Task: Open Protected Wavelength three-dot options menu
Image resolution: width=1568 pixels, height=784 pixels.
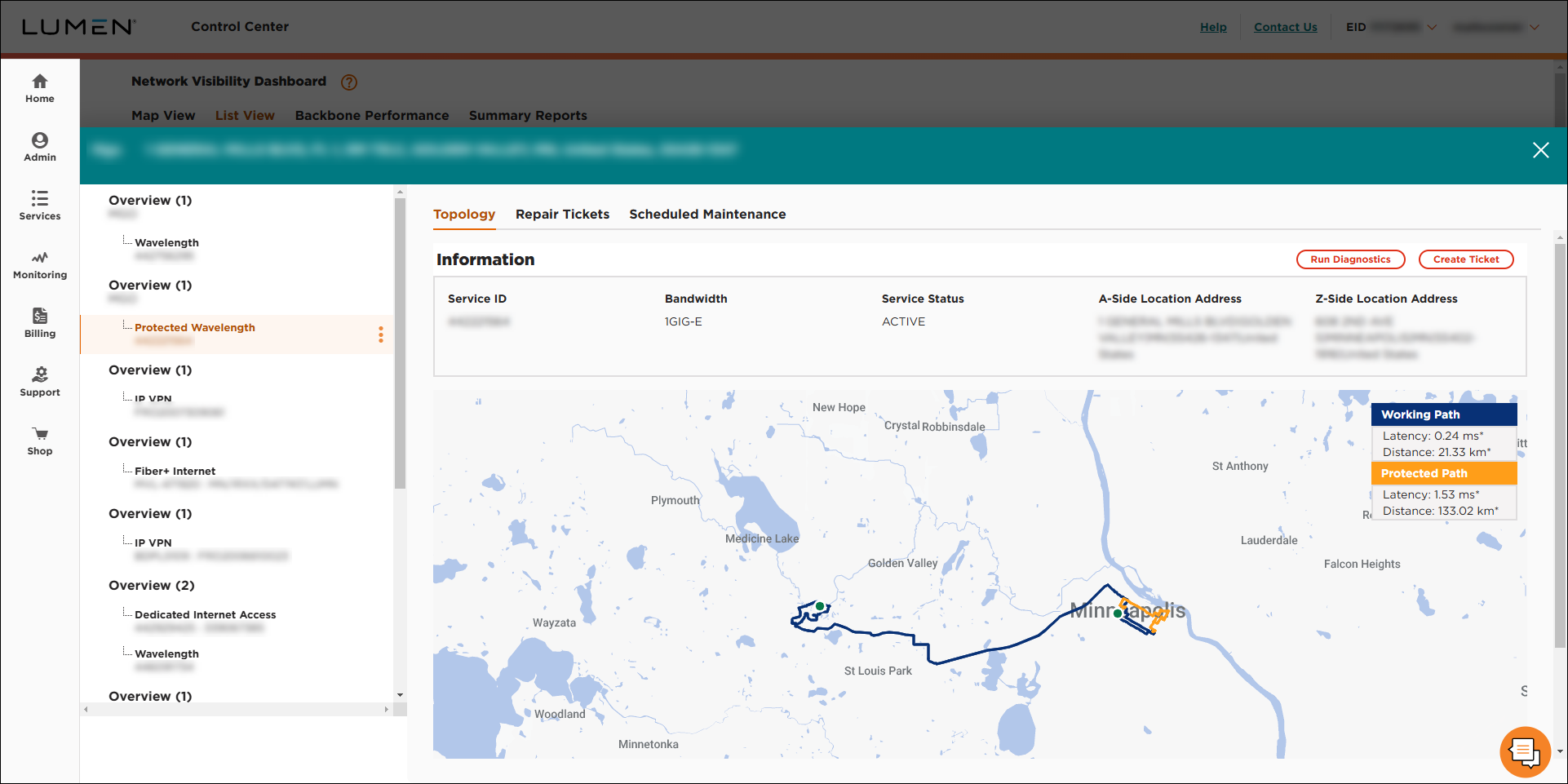Action: click(380, 334)
